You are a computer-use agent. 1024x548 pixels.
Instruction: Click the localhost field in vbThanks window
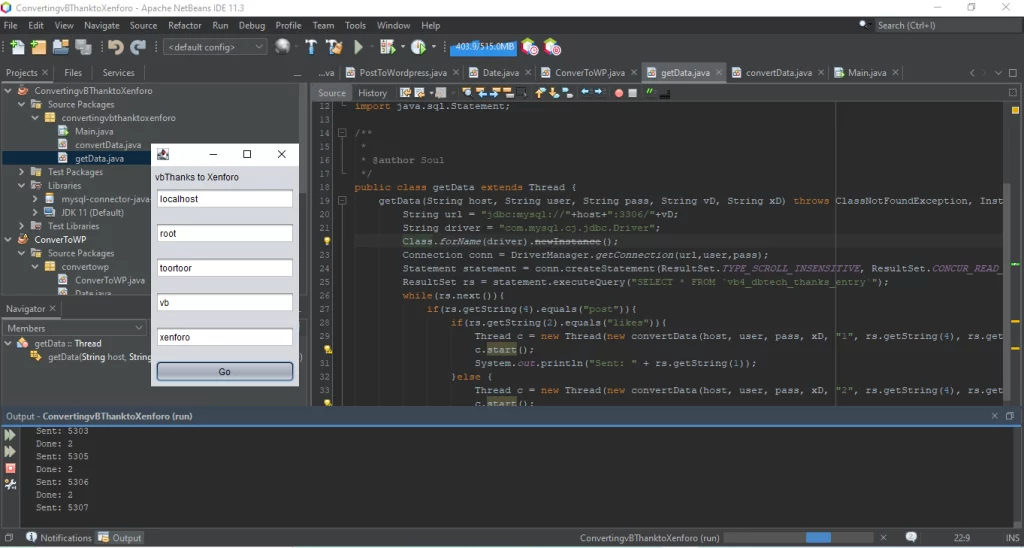pyautogui.click(x=225, y=199)
